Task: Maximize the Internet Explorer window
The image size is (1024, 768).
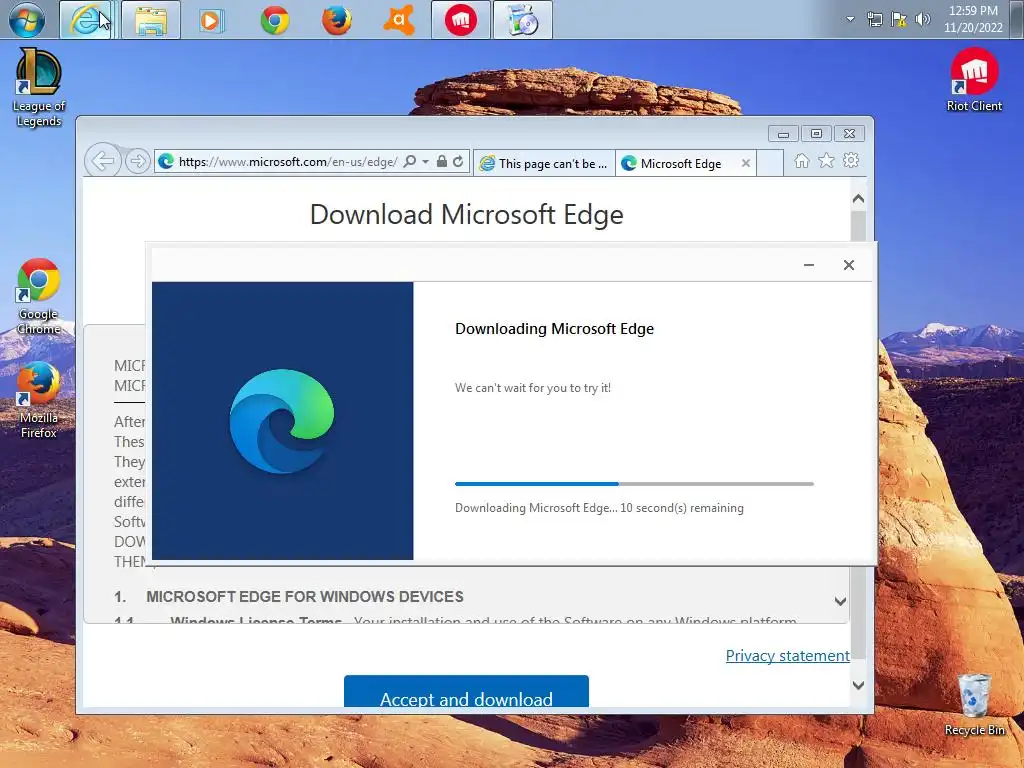Action: (816, 134)
